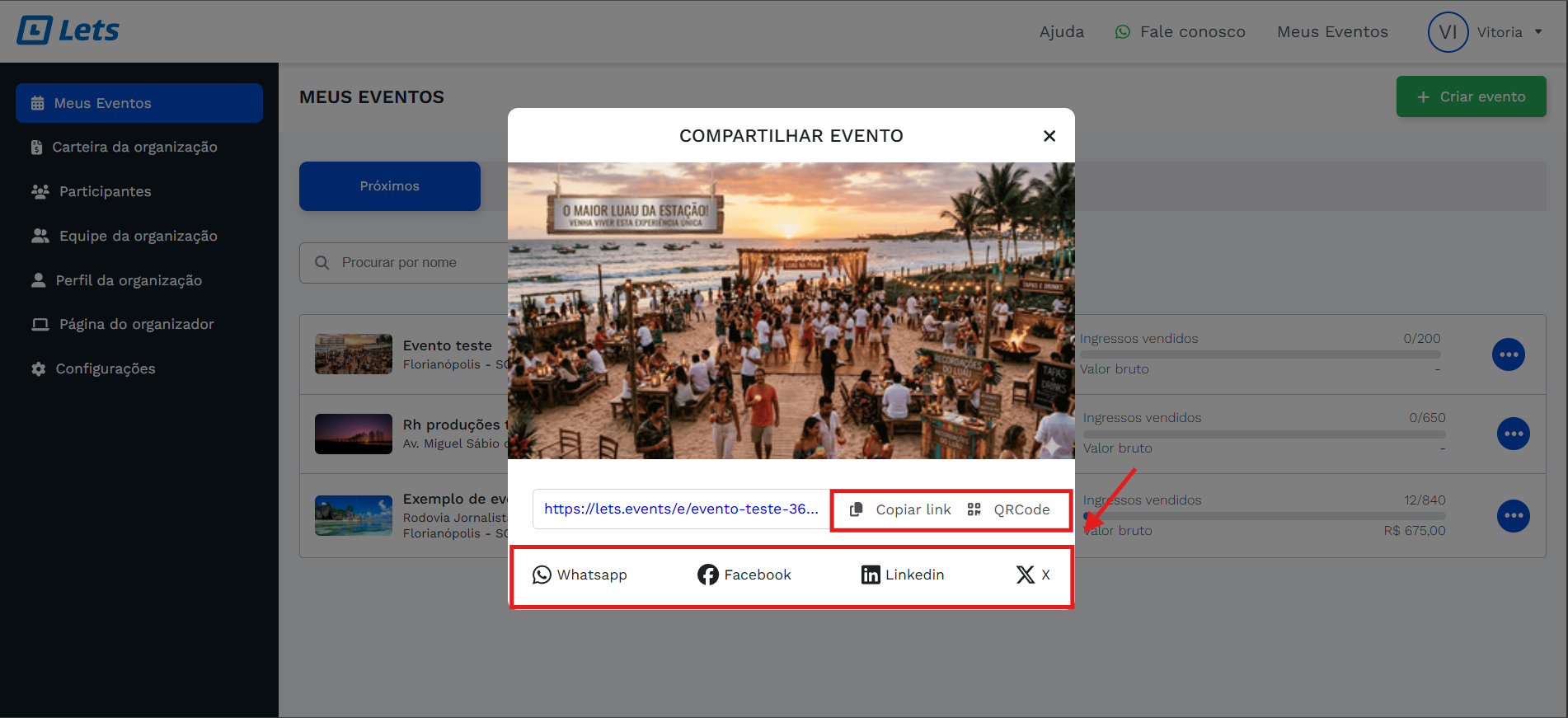Open the QRCode option
The height and width of the screenshot is (718, 1568).
1009,509
